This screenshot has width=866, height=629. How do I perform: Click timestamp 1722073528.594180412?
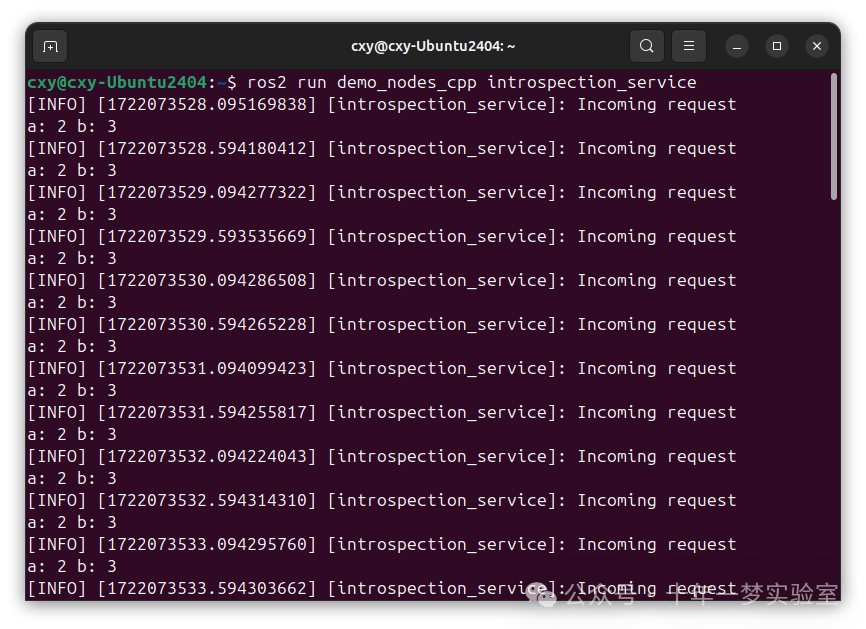pos(207,149)
